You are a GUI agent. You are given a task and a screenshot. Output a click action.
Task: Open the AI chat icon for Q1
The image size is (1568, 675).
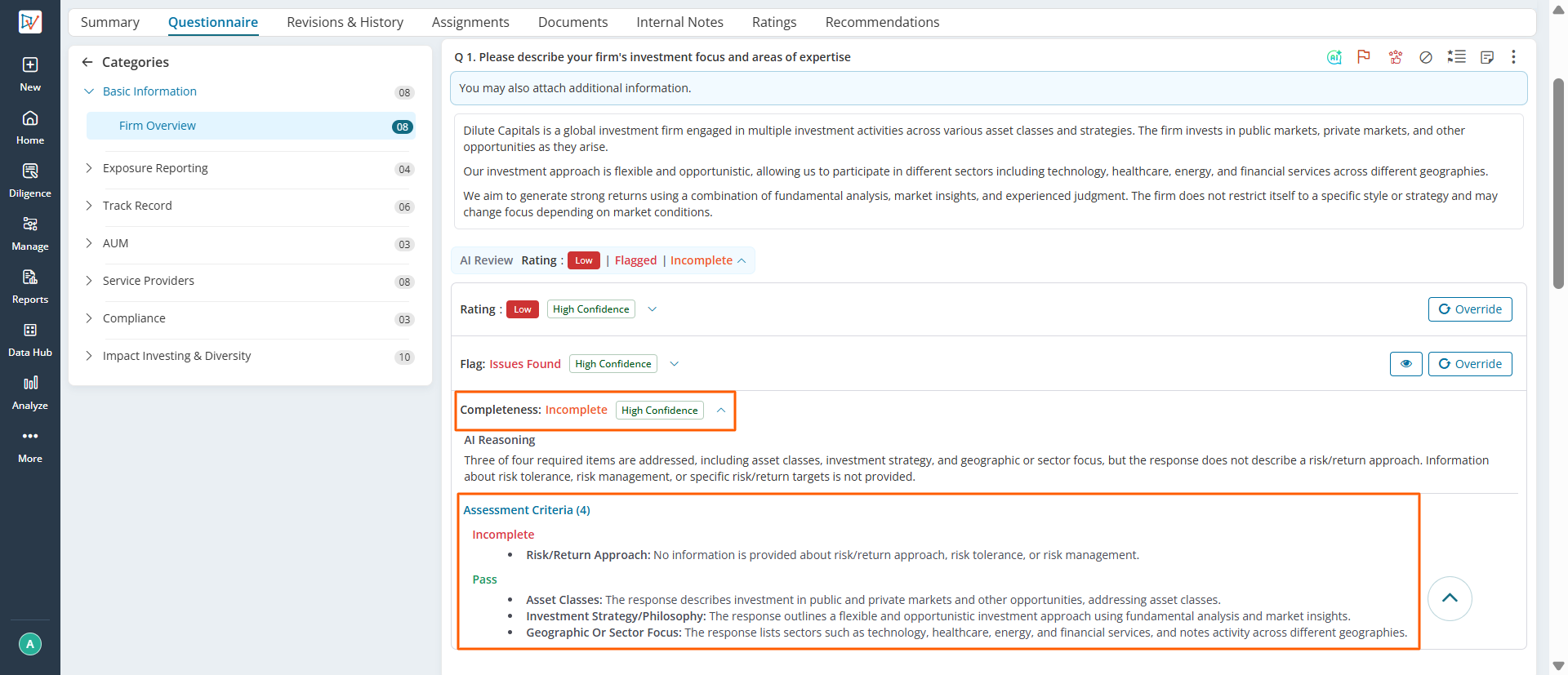(1334, 57)
